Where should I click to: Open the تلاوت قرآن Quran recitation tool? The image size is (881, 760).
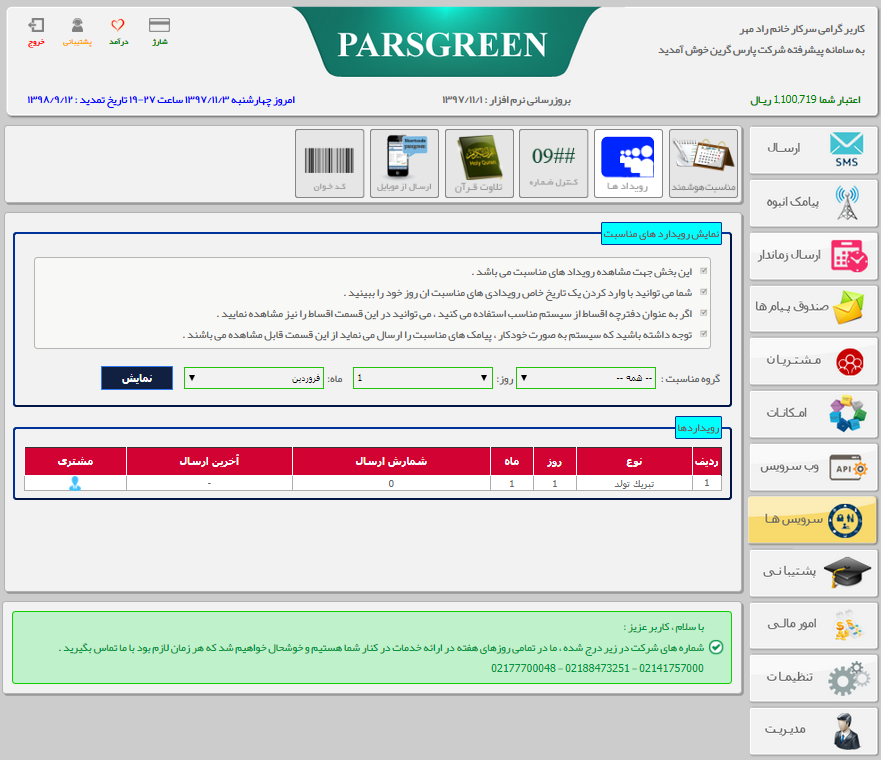point(478,163)
